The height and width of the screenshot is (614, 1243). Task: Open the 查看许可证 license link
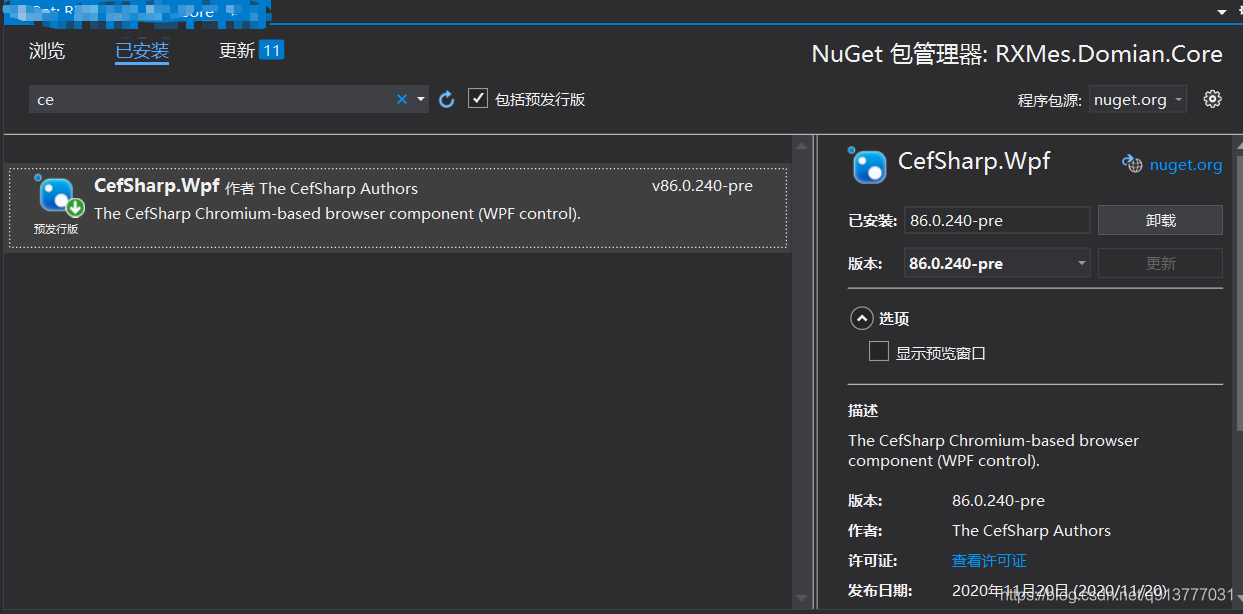[x=988, y=560]
